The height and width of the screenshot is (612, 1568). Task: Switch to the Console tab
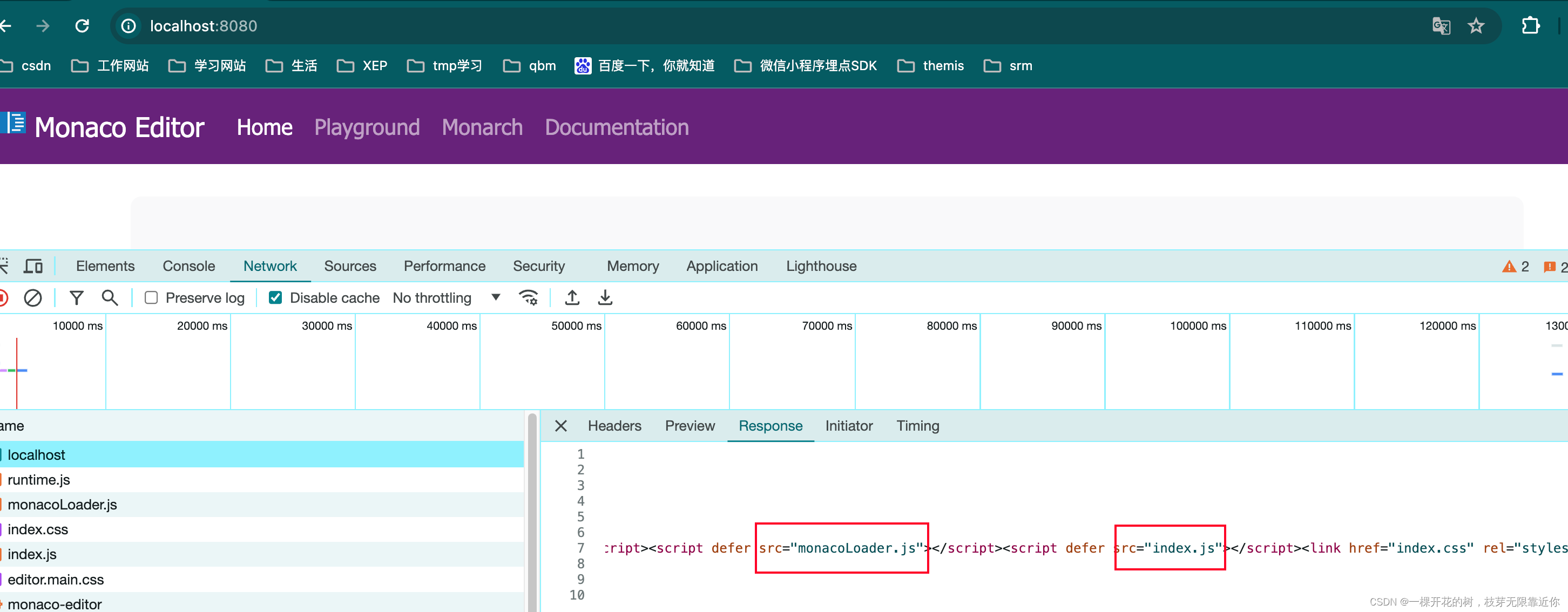[188, 266]
